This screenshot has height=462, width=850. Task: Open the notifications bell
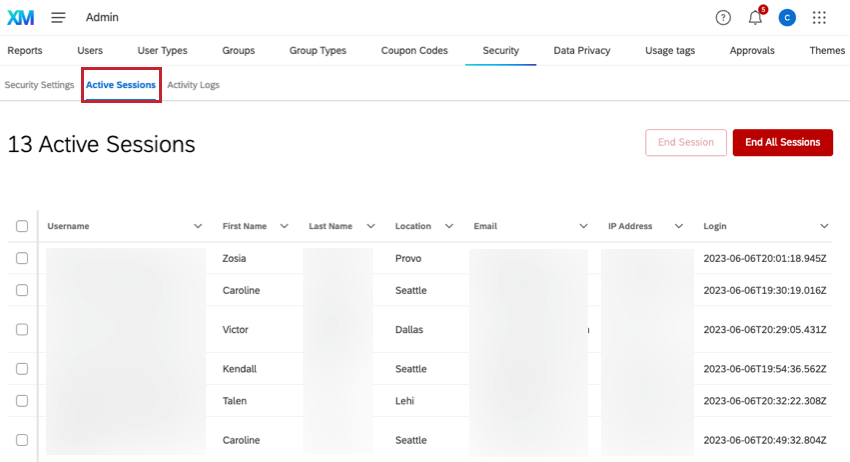click(x=755, y=17)
